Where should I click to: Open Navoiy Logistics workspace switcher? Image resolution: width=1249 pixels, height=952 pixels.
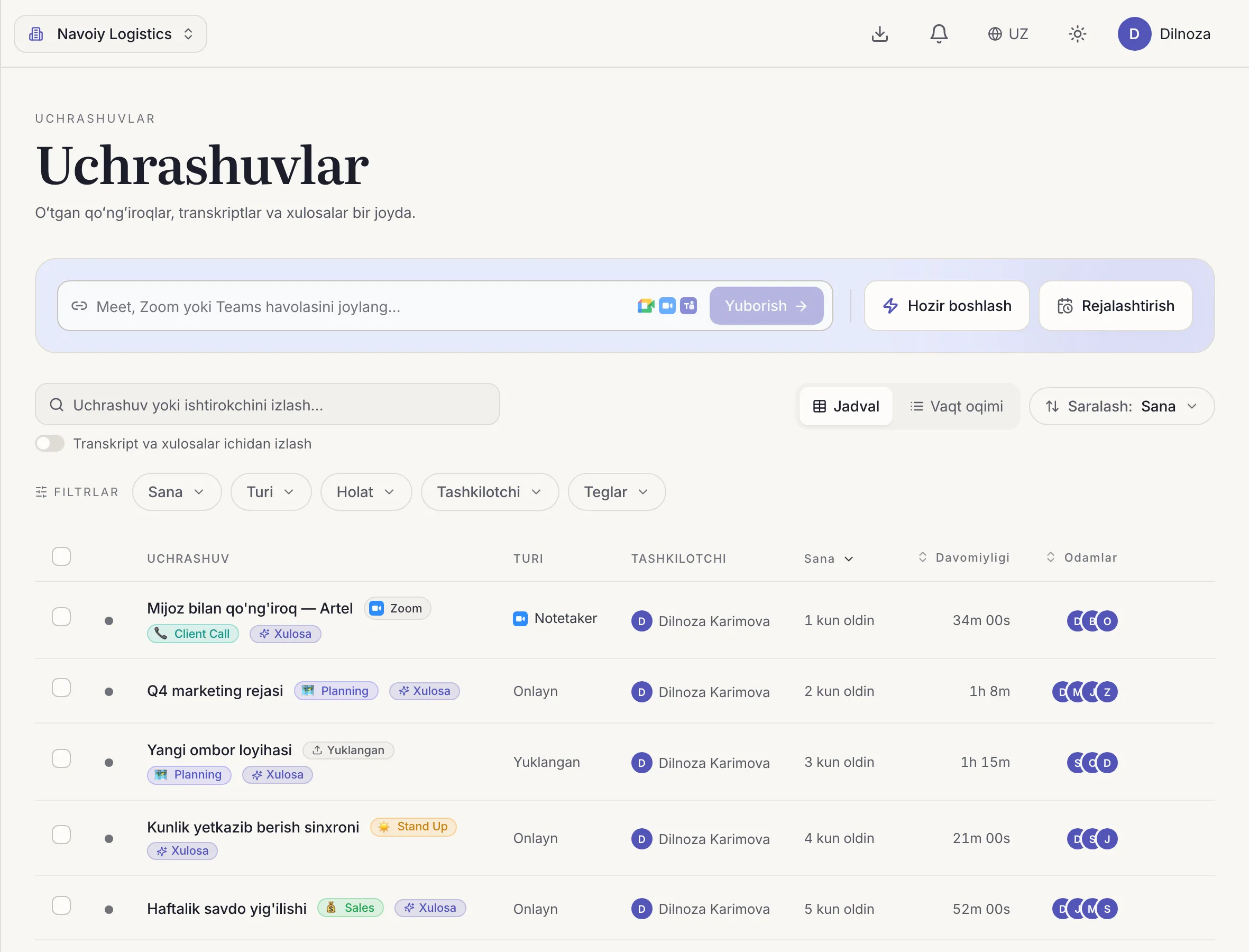(x=111, y=34)
